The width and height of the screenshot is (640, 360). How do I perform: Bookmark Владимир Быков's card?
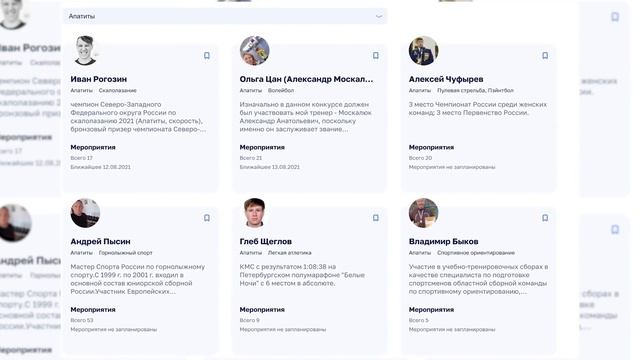point(545,218)
